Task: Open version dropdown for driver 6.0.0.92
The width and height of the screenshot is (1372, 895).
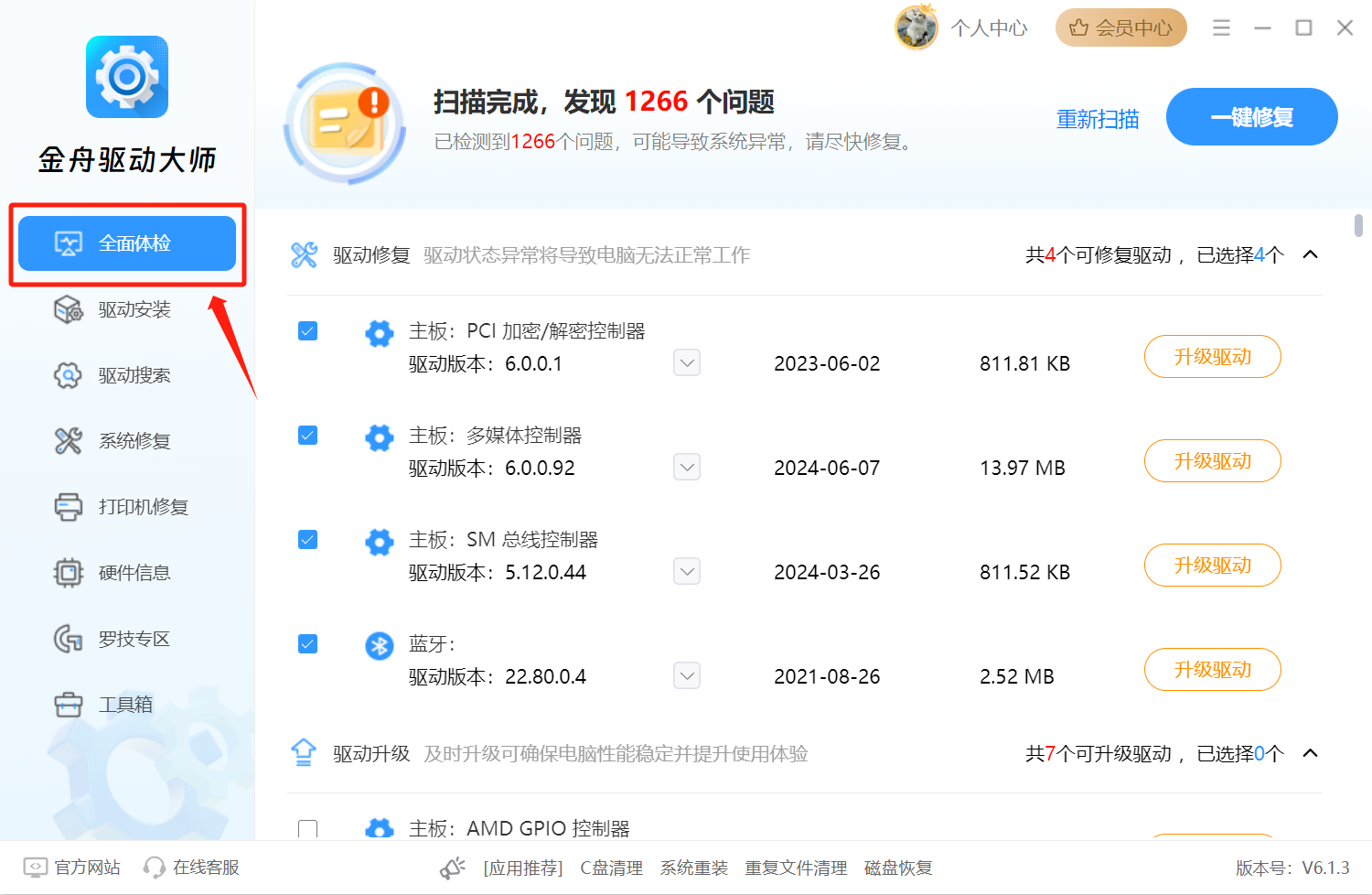Action: [x=687, y=468]
